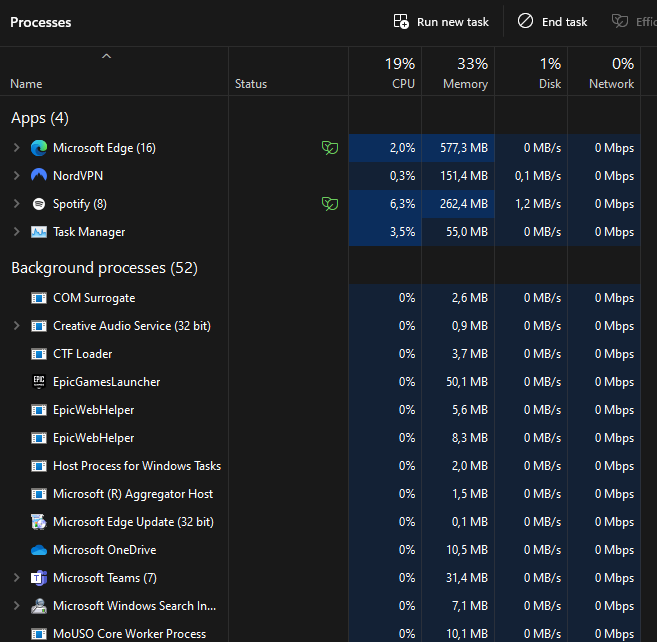Expand Creative Audio Service (32 bit)
Viewport: 657px width, 642px height.
pyautogui.click(x=16, y=326)
